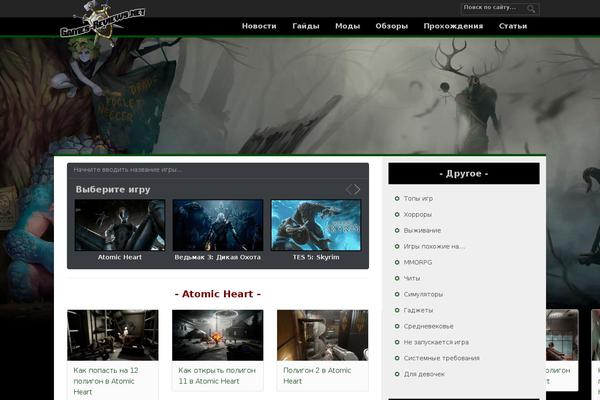Open Средневековые sidebar link
Screen dimensions: 600x400
tap(429, 327)
